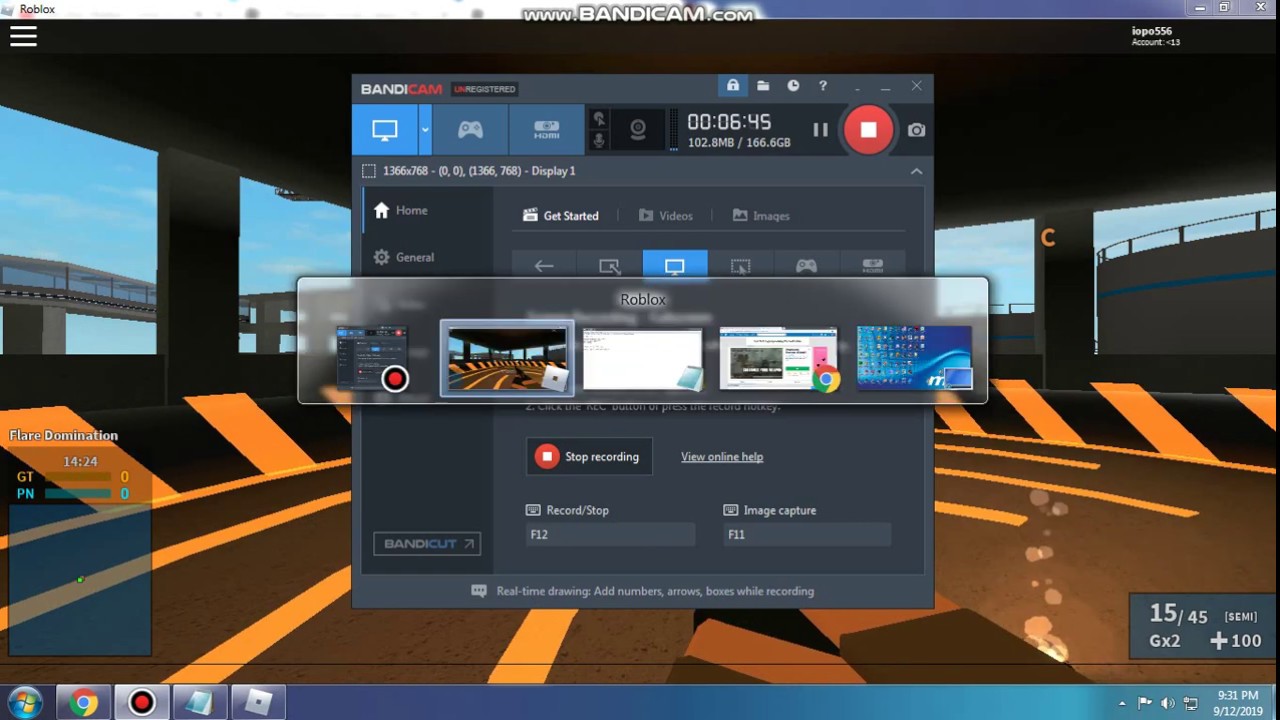This screenshot has width=1280, height=720.
Task: Switch to the Images tab
Action: pos(761,215)
